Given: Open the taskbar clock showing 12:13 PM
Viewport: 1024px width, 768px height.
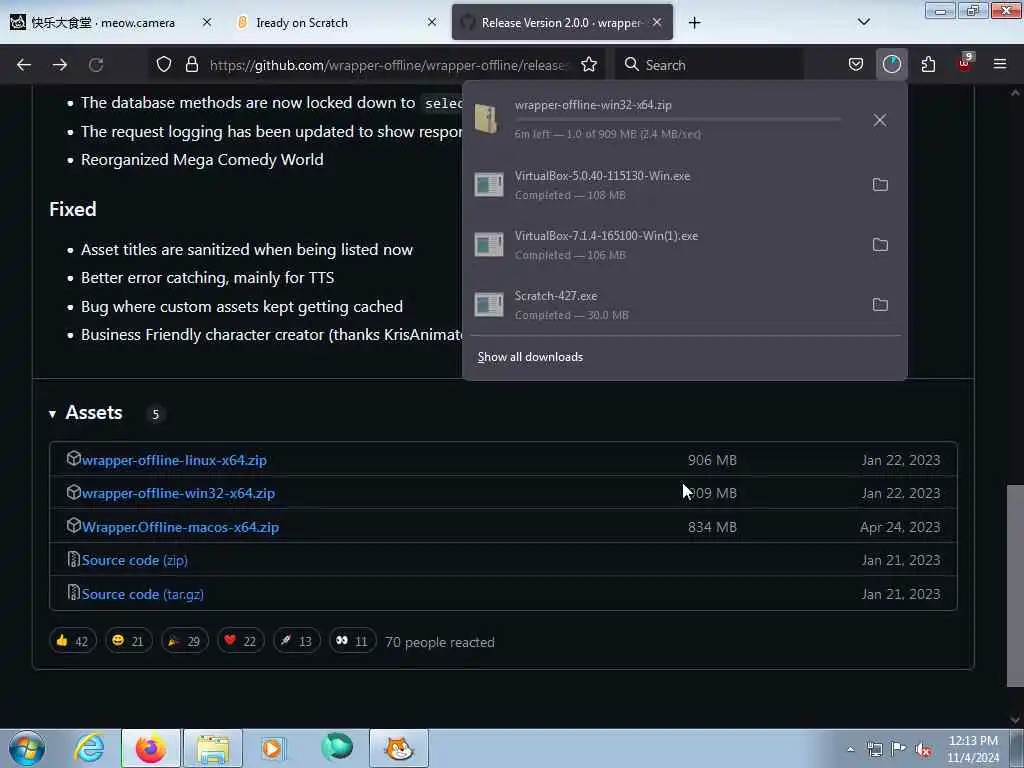Looking at the screenshot, I should click(x=973, y=749).
